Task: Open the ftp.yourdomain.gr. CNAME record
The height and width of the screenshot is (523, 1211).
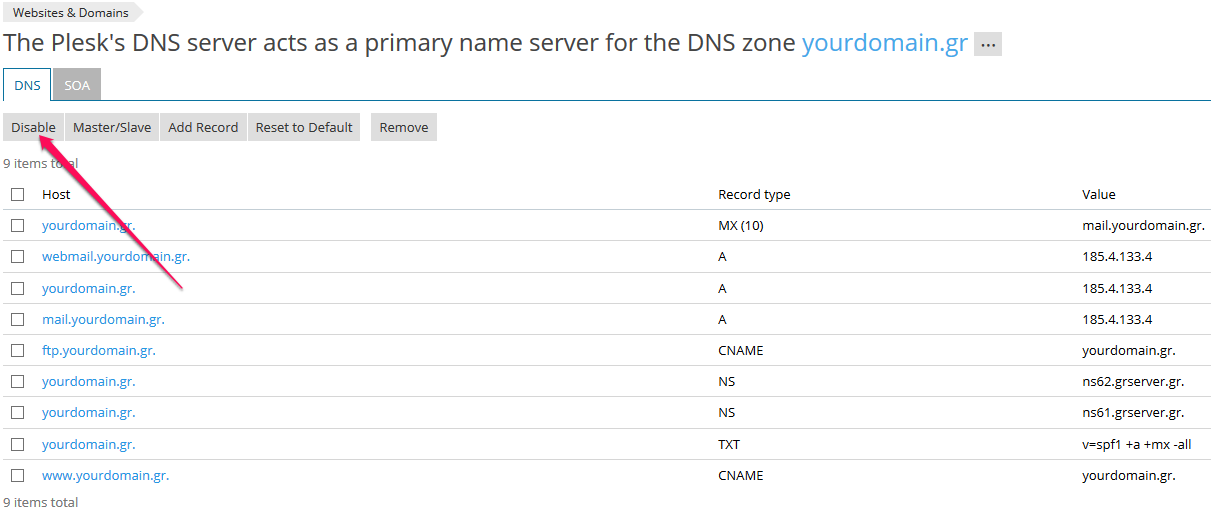Action: click(99, 351)
